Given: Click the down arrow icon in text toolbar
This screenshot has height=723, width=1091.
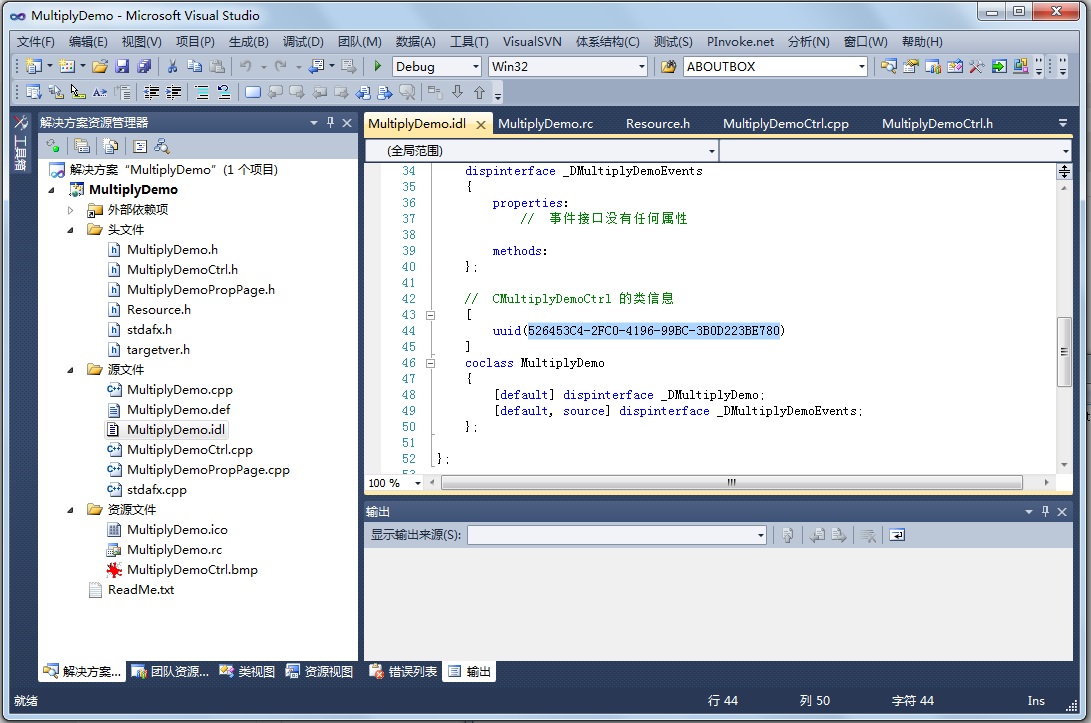Looking at the screenshot, I should pyautogui.click(x=457, y=92).
